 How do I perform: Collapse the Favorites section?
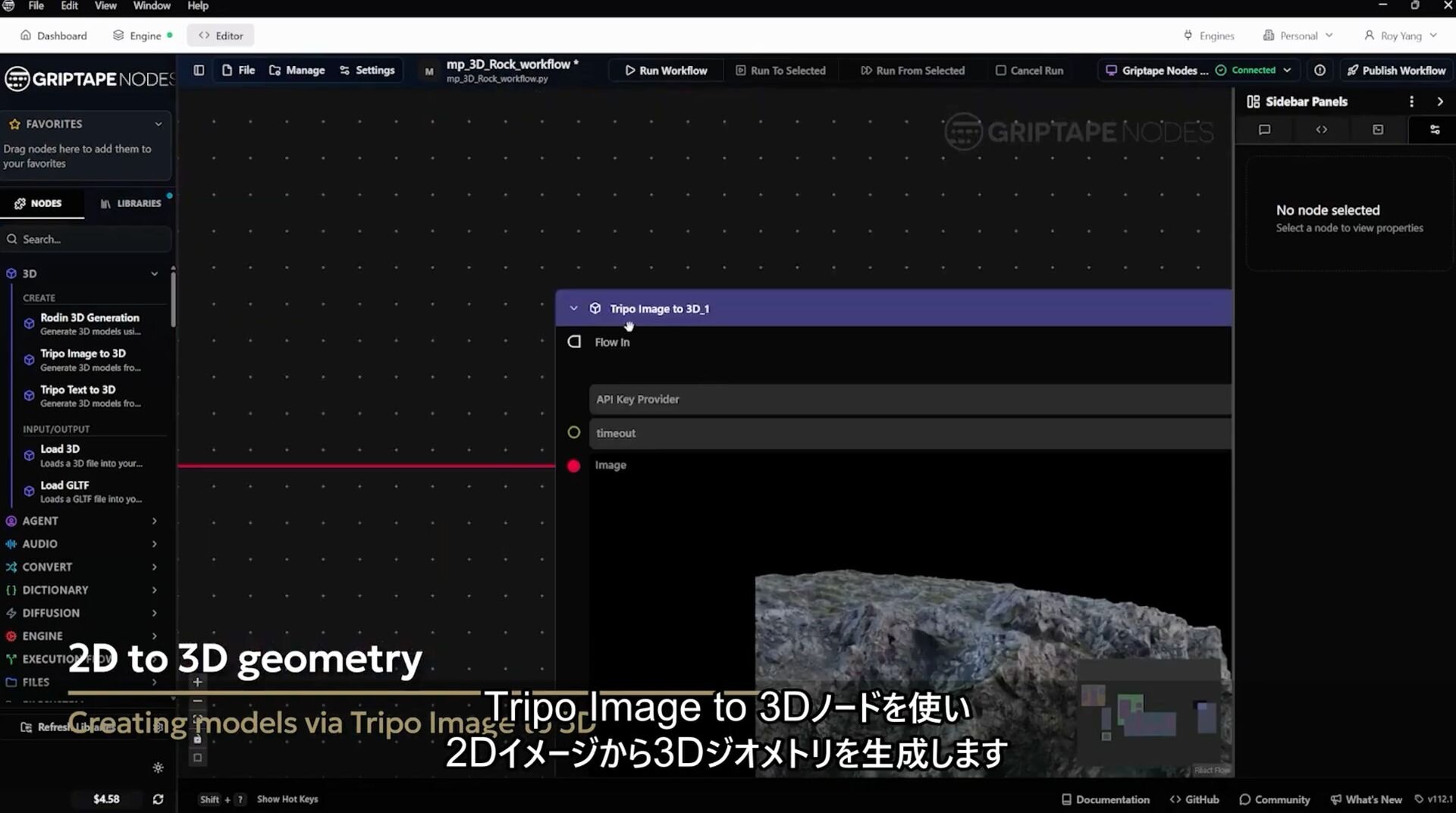click(x=158, y=124)
